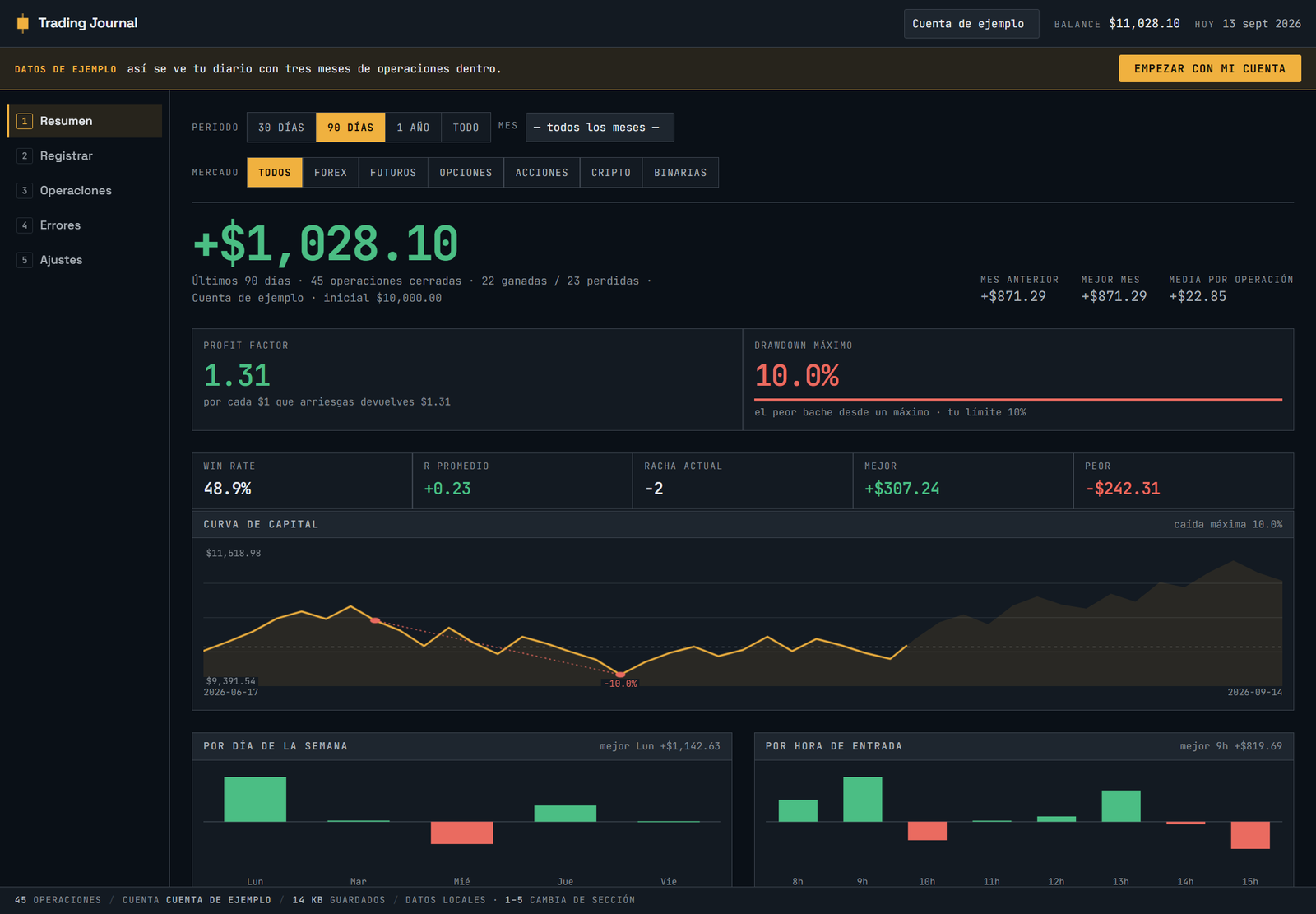Click the R Promedio +0.23 value
Screen dimensions: 1316x914
[447, 489]
